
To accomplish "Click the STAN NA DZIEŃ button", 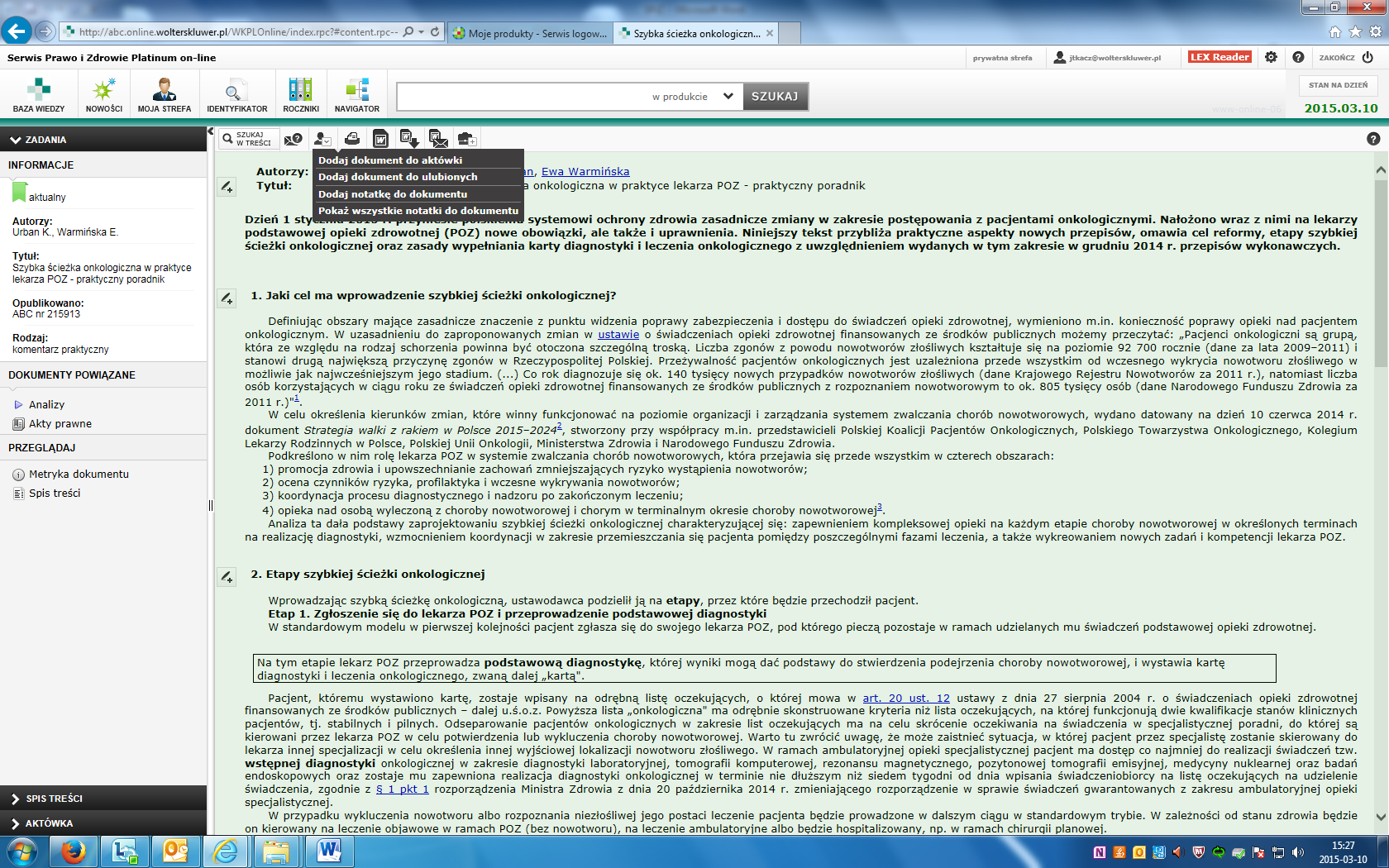I will tap(1338, 85).
